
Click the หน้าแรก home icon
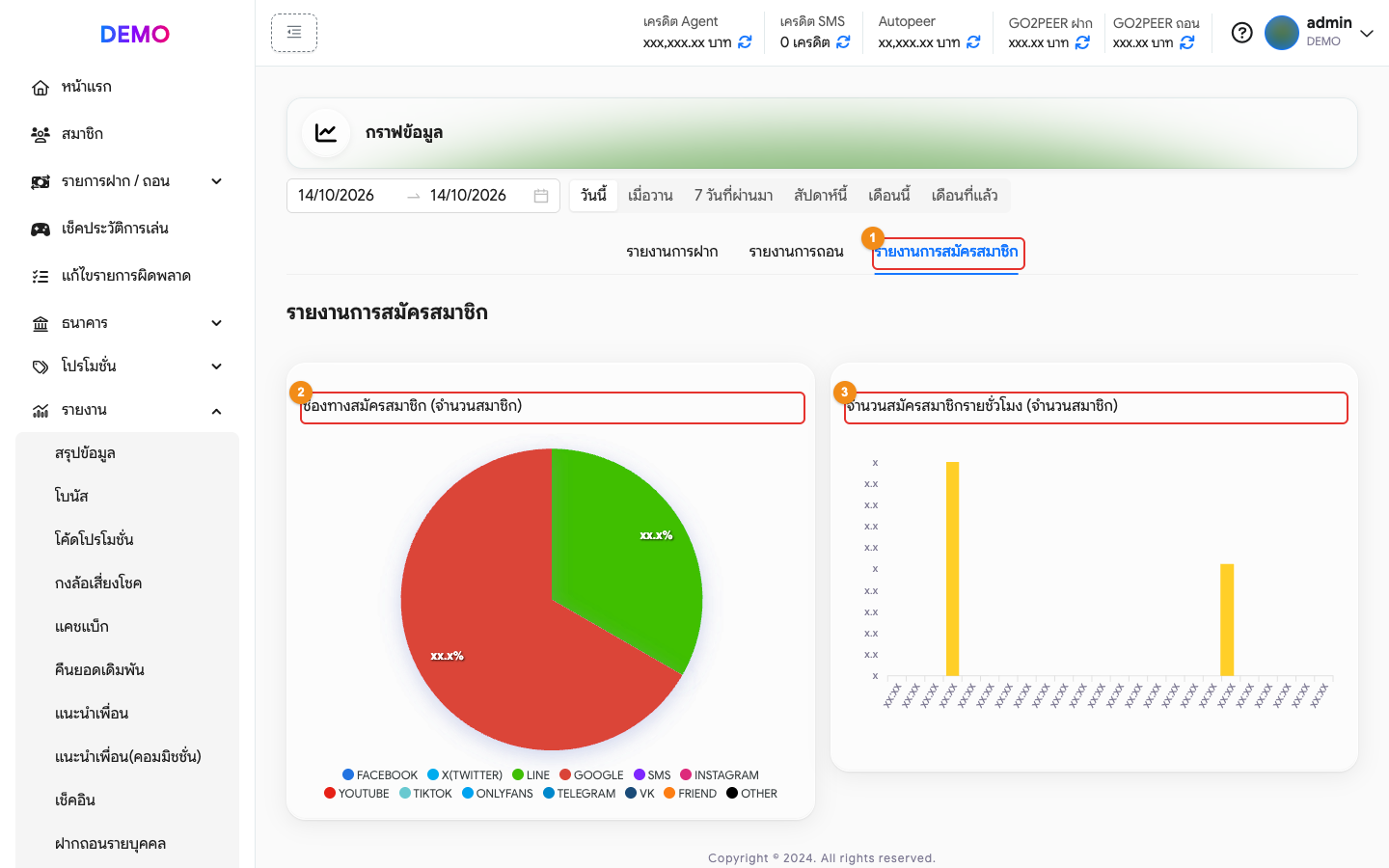click(41, 88)
